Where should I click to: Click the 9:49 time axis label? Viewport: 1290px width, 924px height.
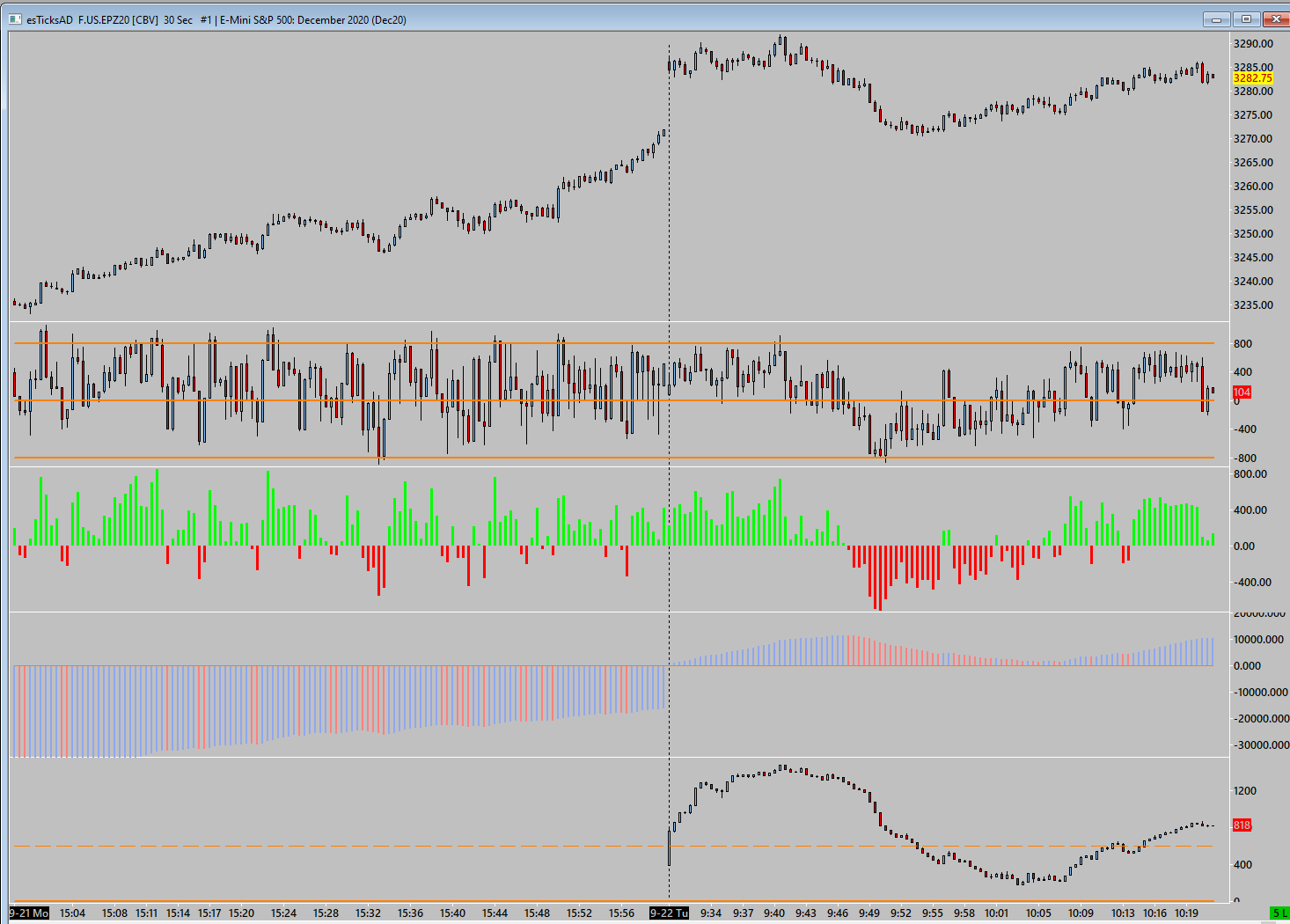tap(869, 913)
